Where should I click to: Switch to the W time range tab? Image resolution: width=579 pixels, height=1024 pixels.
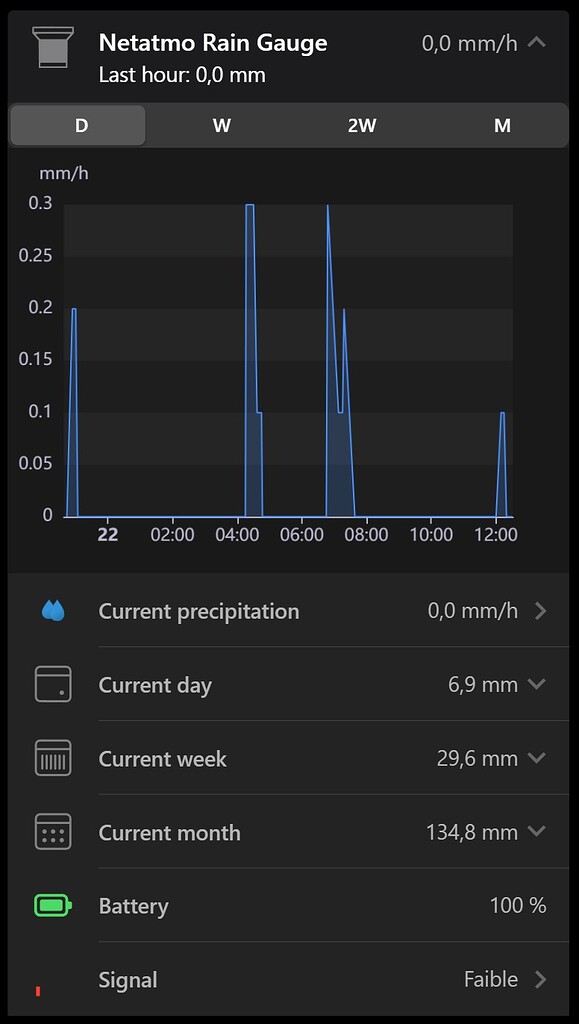221,126
